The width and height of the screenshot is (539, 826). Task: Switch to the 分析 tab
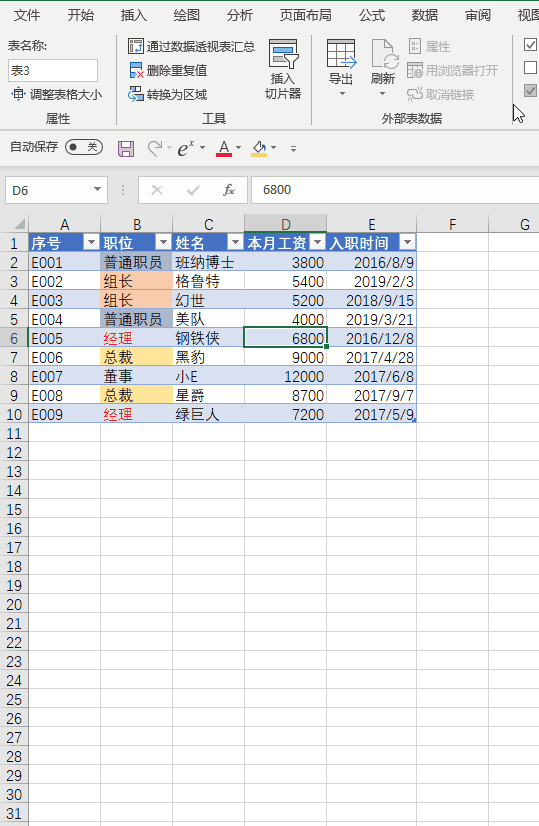tap(240, 15)
